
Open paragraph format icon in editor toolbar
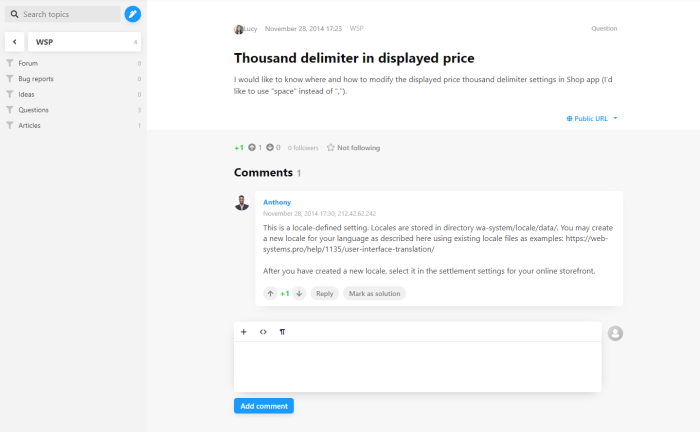point(282,331)
